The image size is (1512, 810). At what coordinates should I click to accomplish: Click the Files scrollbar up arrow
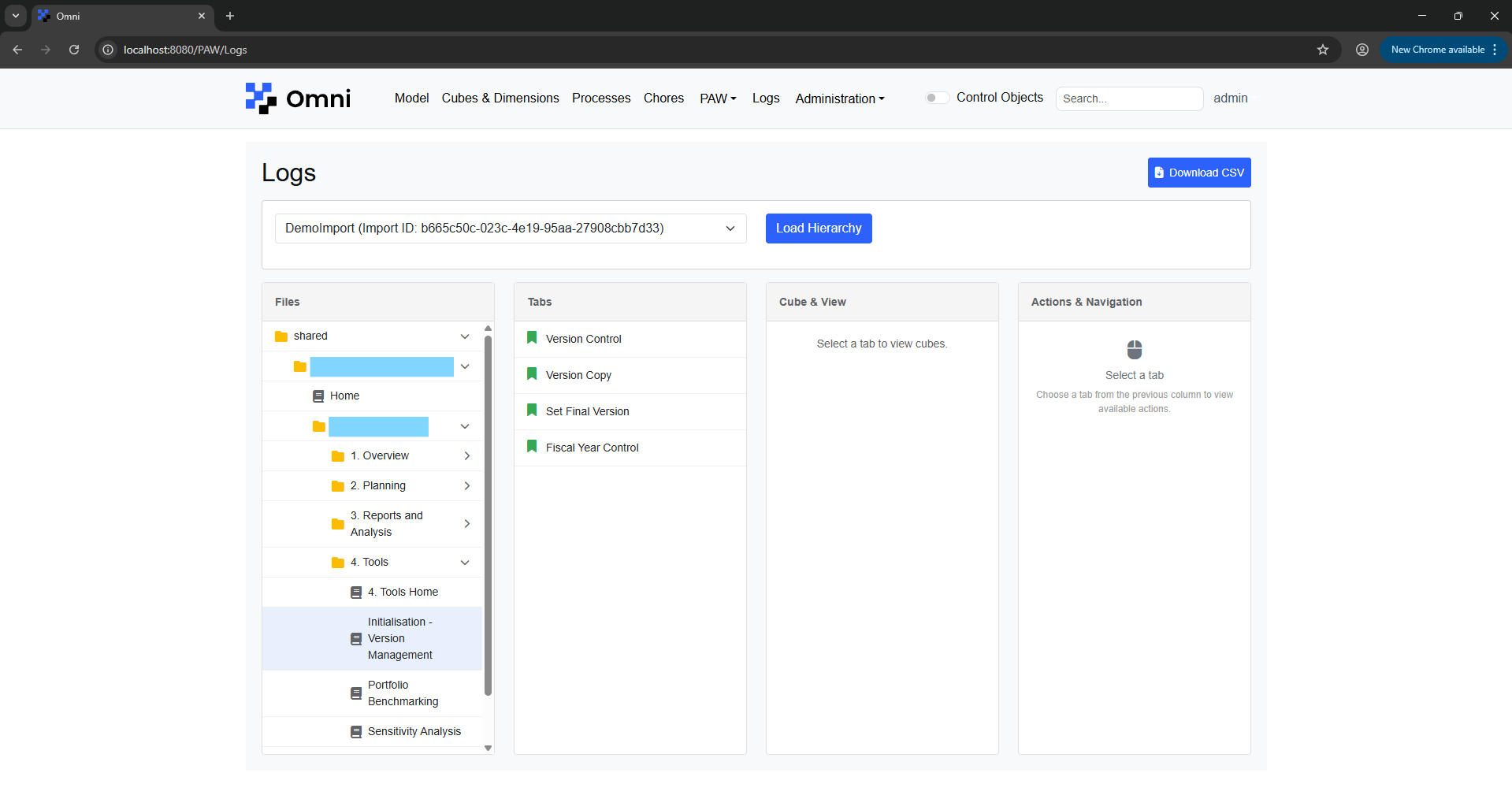pyautogui.click(x=488, y=328)
